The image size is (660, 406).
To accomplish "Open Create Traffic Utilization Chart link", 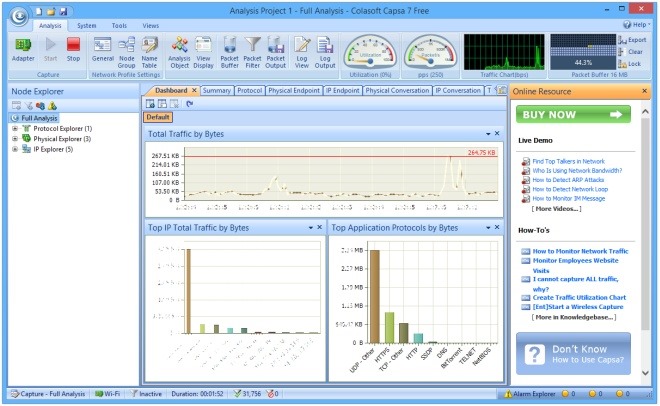I will [x=579, y=297].
